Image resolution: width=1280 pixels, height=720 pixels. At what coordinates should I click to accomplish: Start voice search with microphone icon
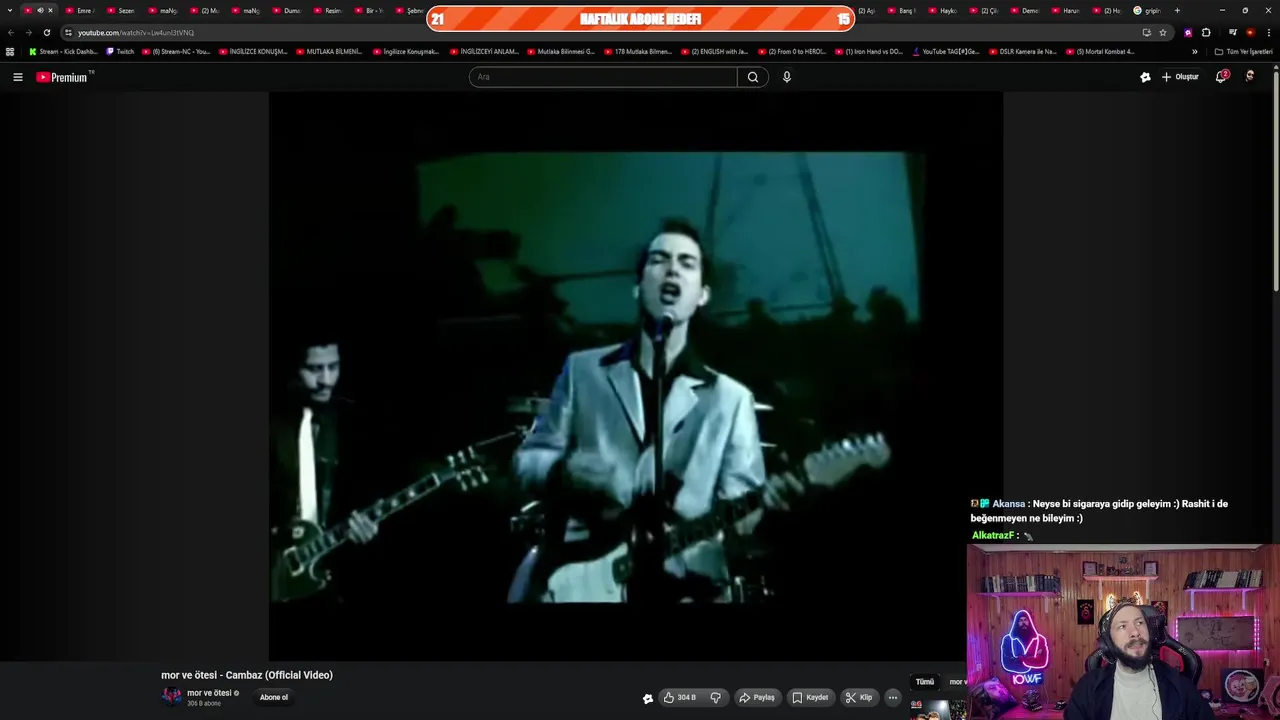click(787, 77)
